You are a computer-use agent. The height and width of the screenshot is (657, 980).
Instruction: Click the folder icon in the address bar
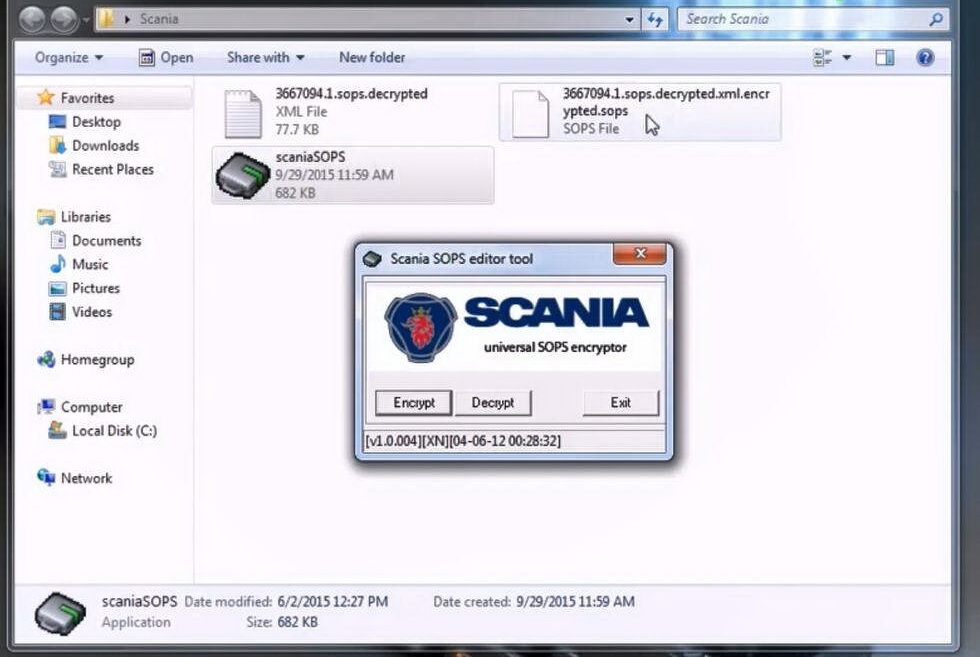[107, 19]
